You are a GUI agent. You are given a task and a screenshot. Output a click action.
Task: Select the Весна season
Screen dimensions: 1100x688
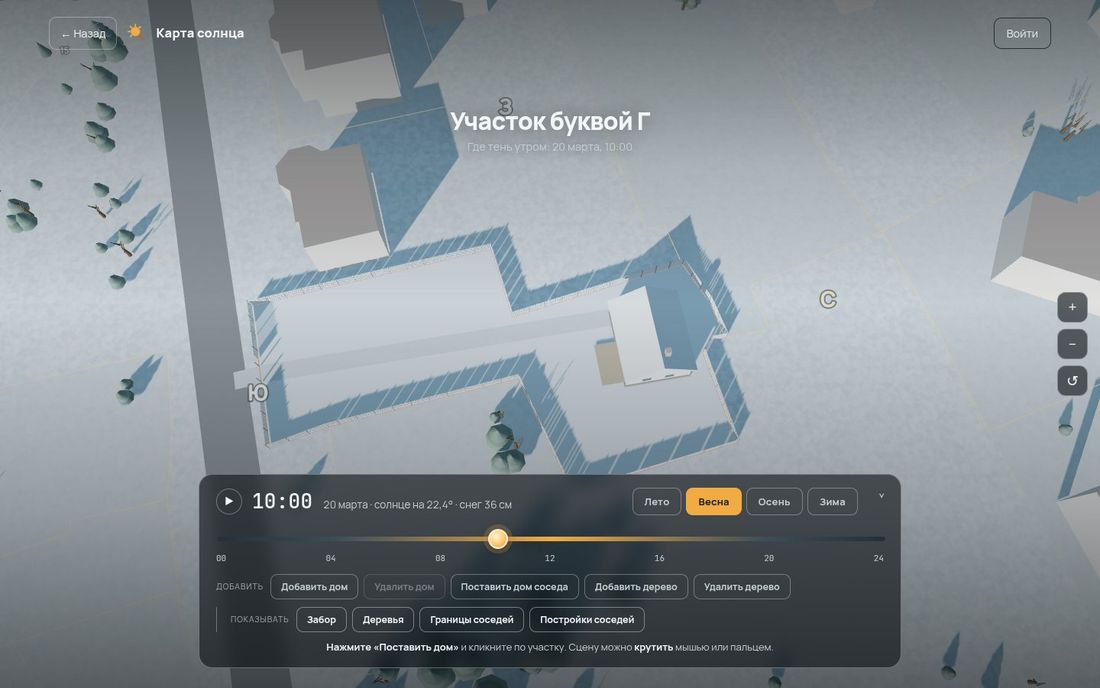pyautogui.click(x=713, y=501)
